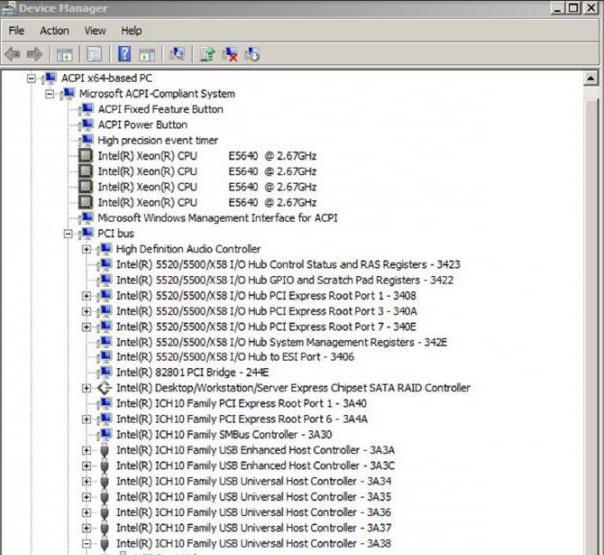Click icon of Microsoft ACPI-Compliant System

tap(68, 94)
